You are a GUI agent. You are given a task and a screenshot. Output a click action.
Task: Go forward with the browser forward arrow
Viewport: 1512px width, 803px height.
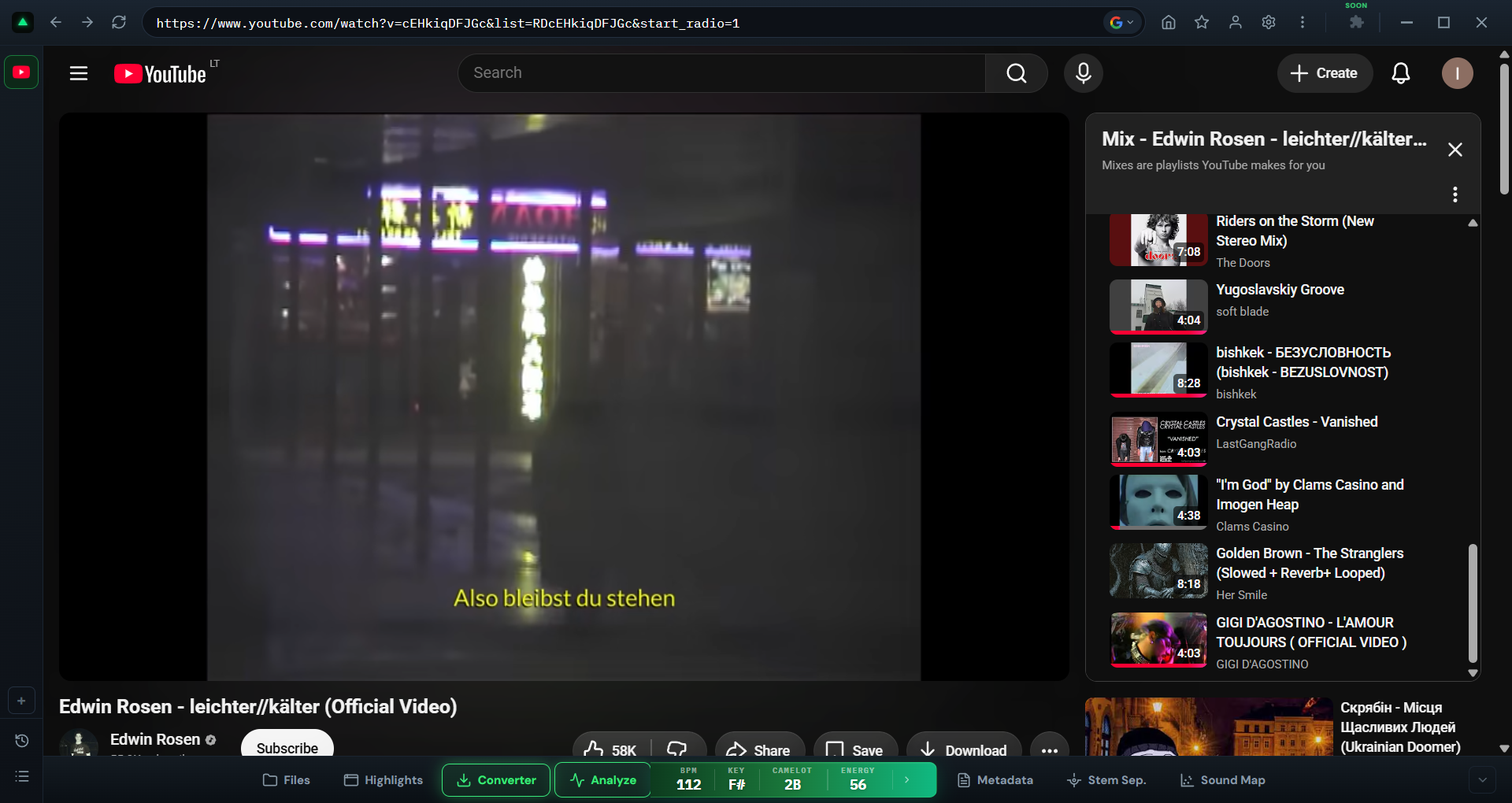tap(87, 22)
